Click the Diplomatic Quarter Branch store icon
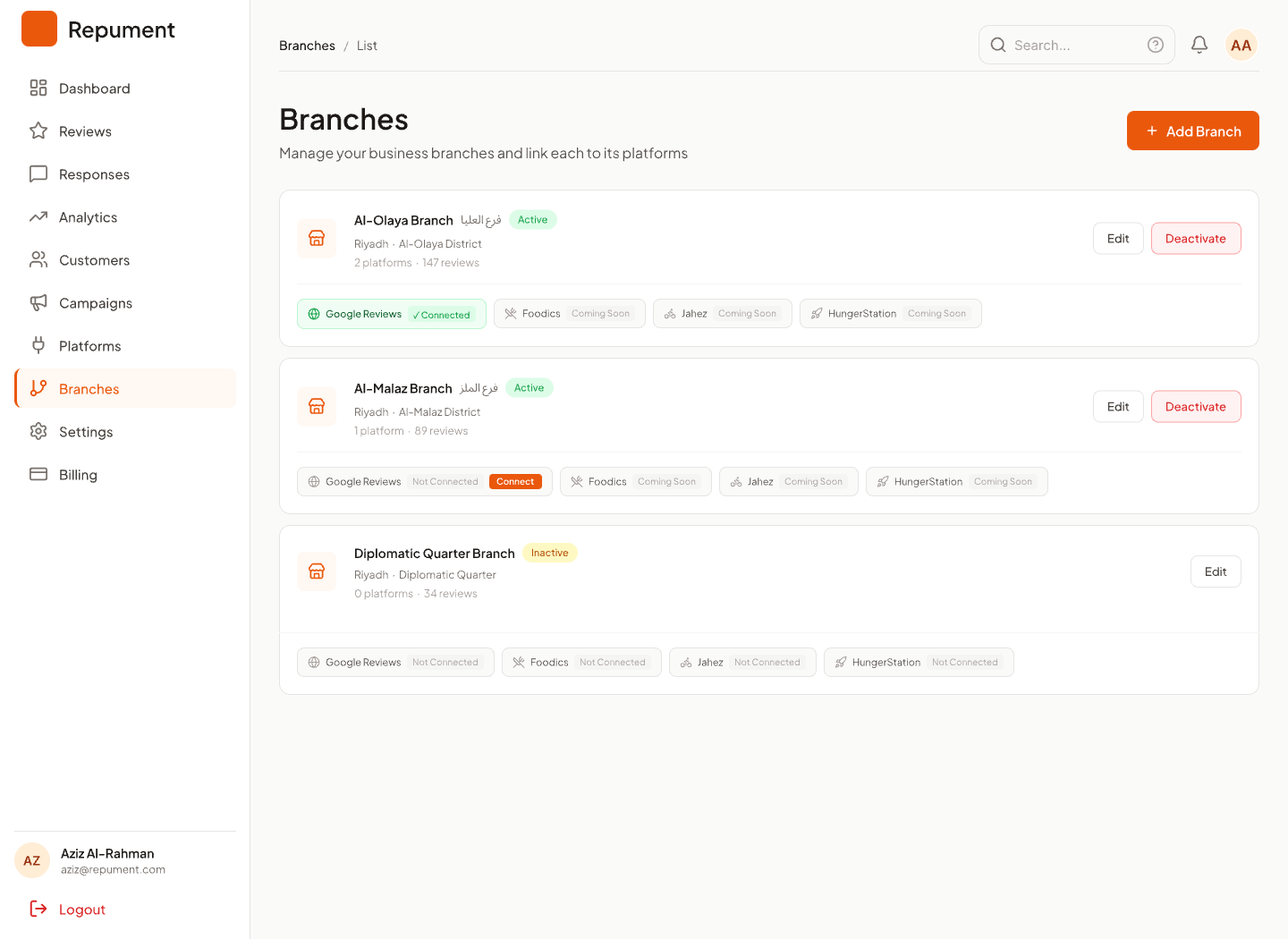Screen dimensions: 1288x939 pyautogui.click(x=317, y=571)
